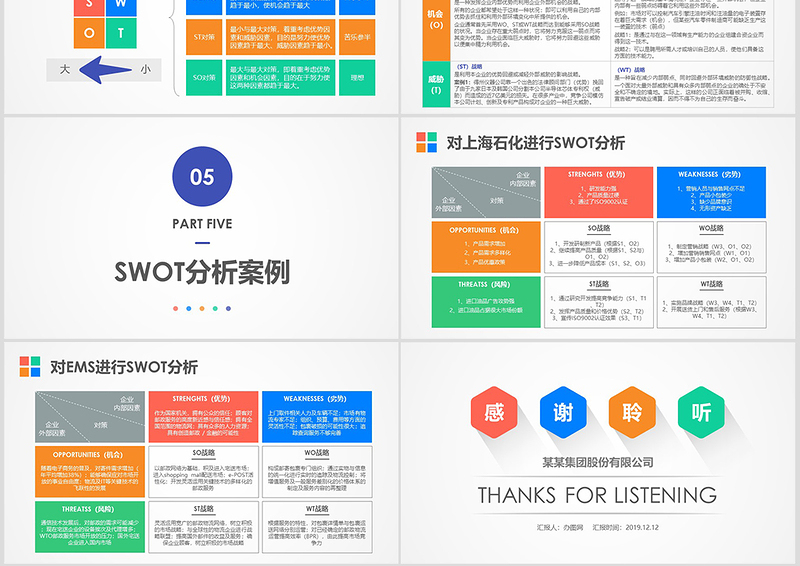Click the four-color logo beside 对上海石化进行SWOT分析
The width and height of the screenshot is (800, 566).
click(427, 142)
